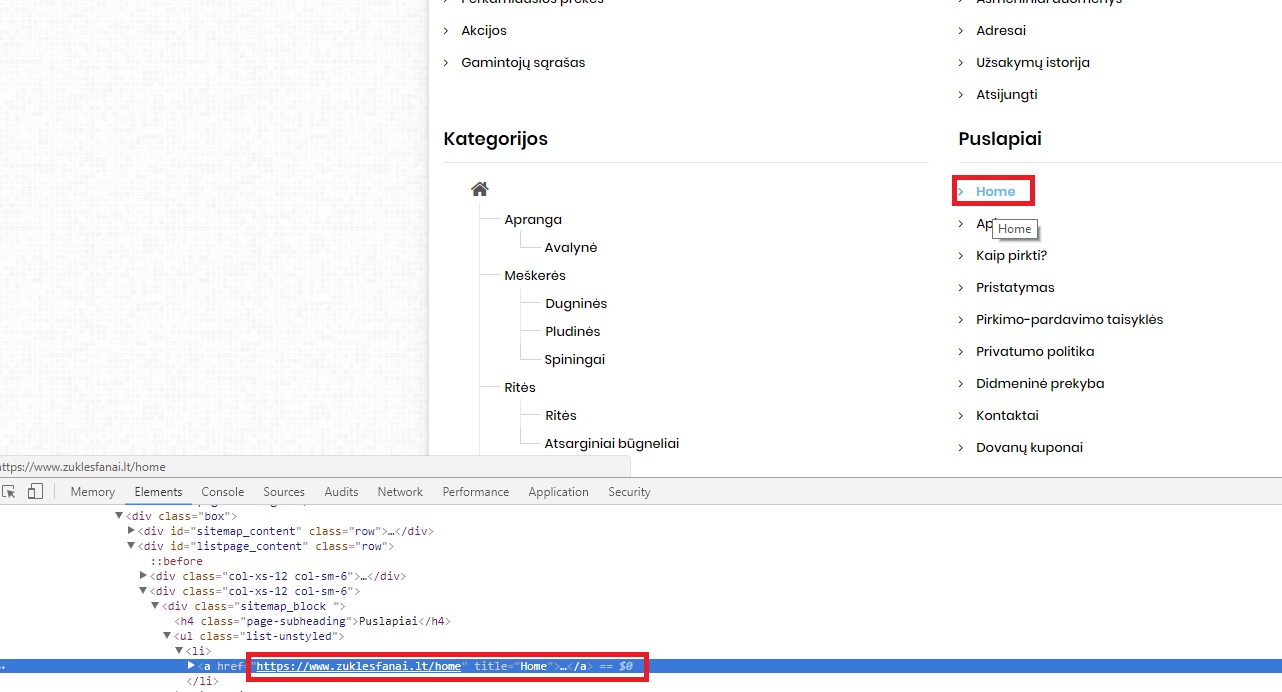The image size is (1282, 692).
Task: Open the Gamintojų sąrašas link
Action: [523, 62]
